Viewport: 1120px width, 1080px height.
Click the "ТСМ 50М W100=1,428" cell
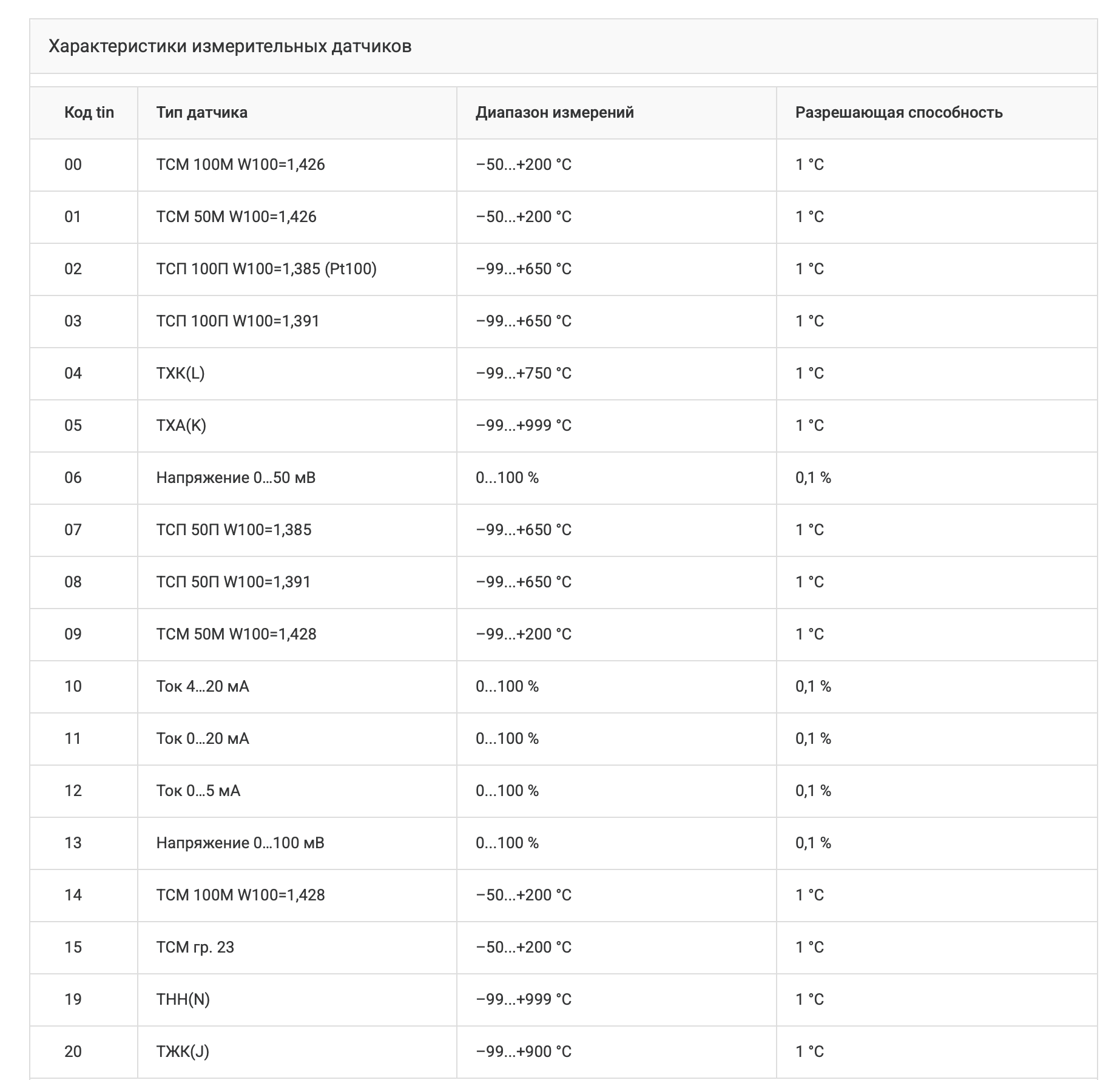[x=237, y=634]
